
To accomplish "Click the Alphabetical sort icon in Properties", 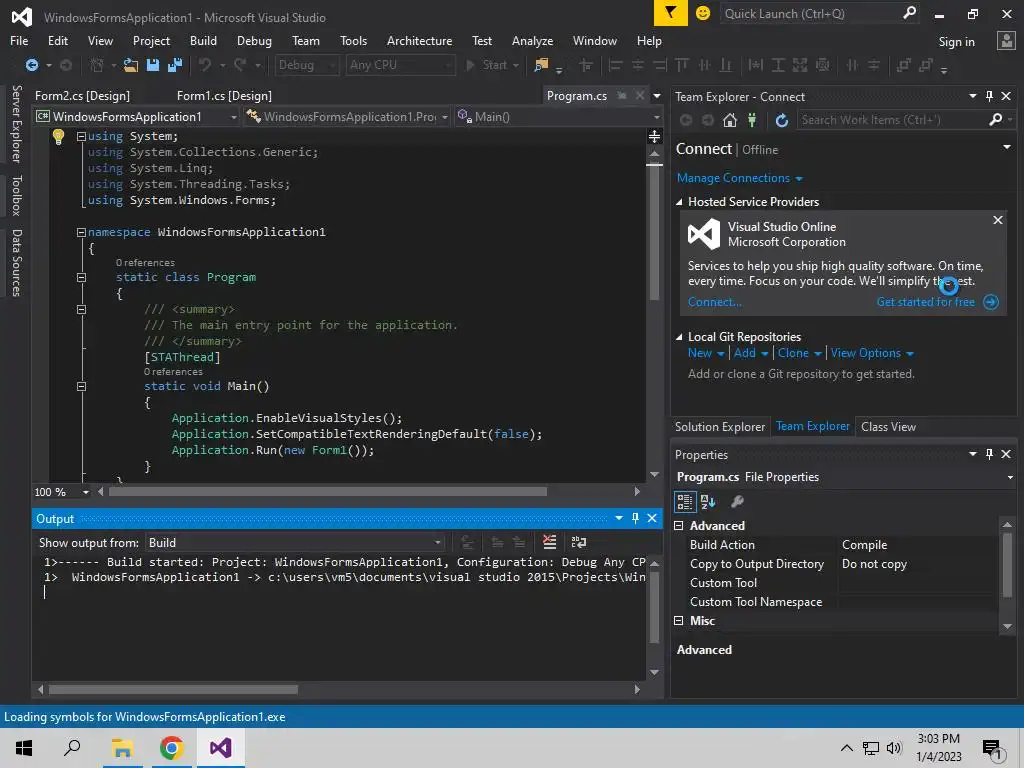I will click(x=708, y=502).
